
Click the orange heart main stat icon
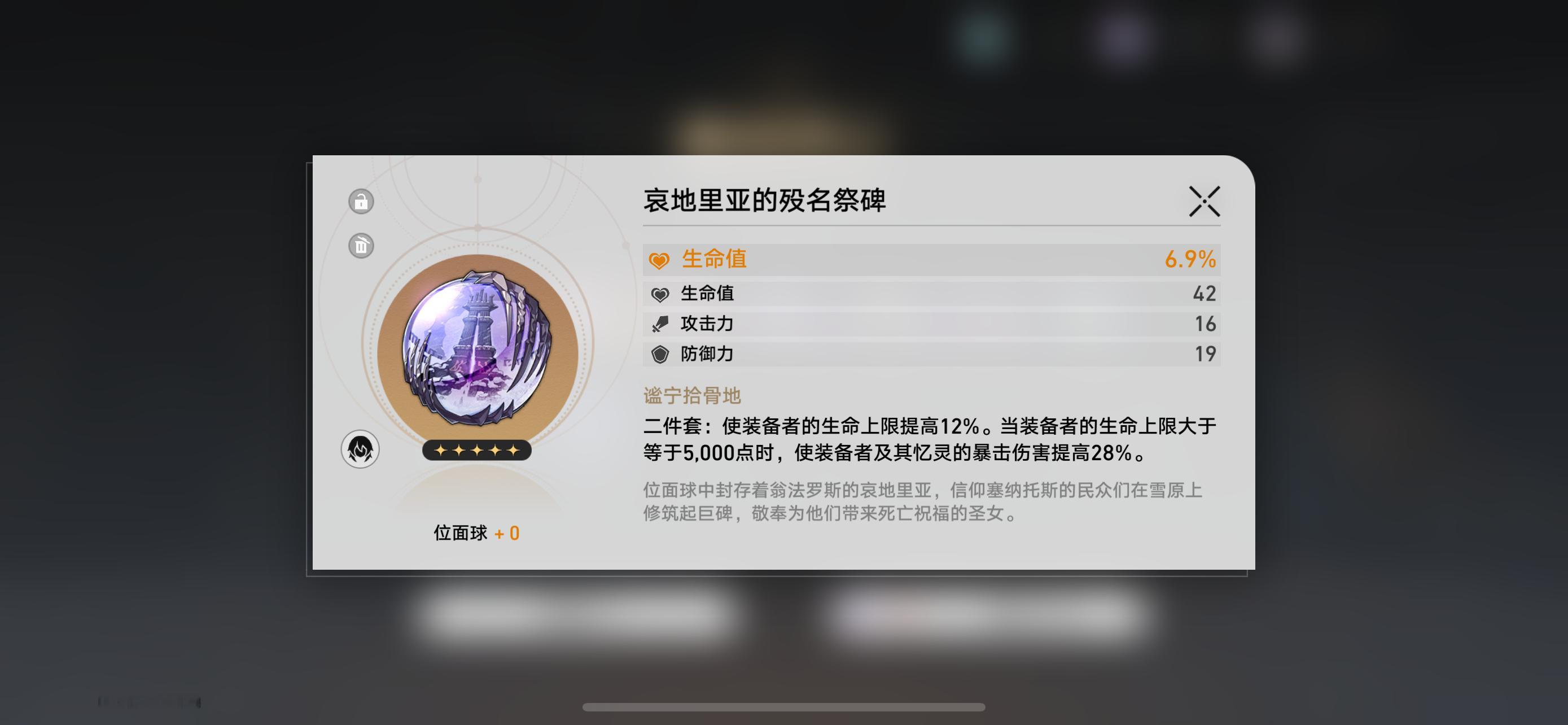pos(659,260)
